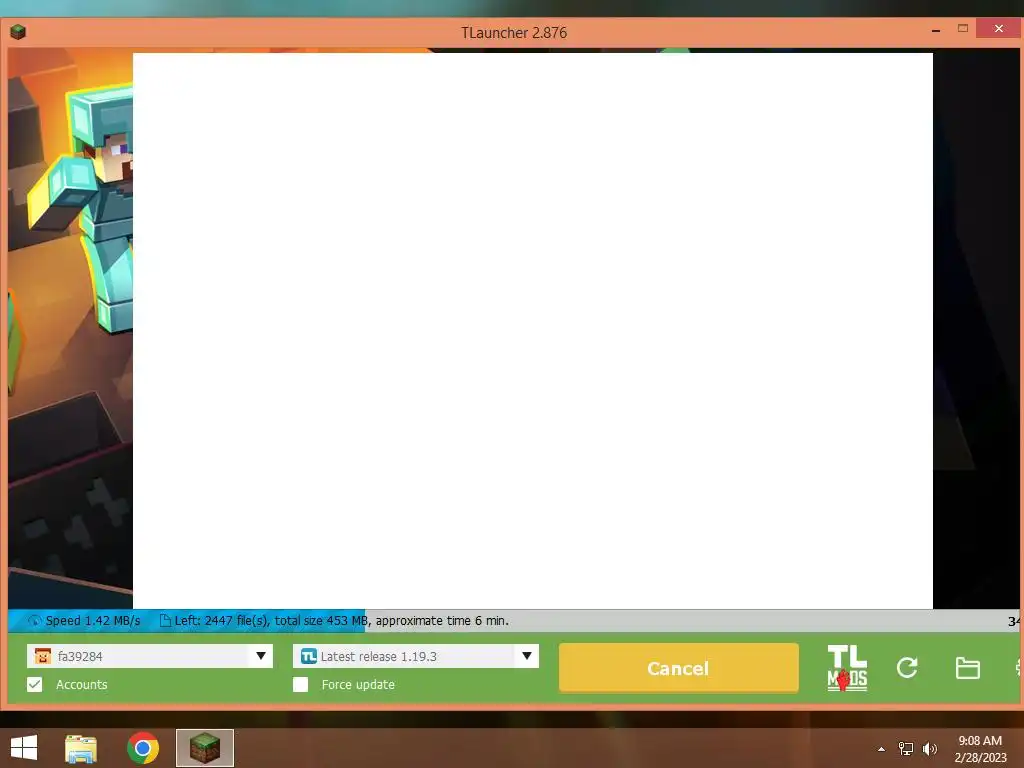Enable the Force update checkbox

click(300, 684)
